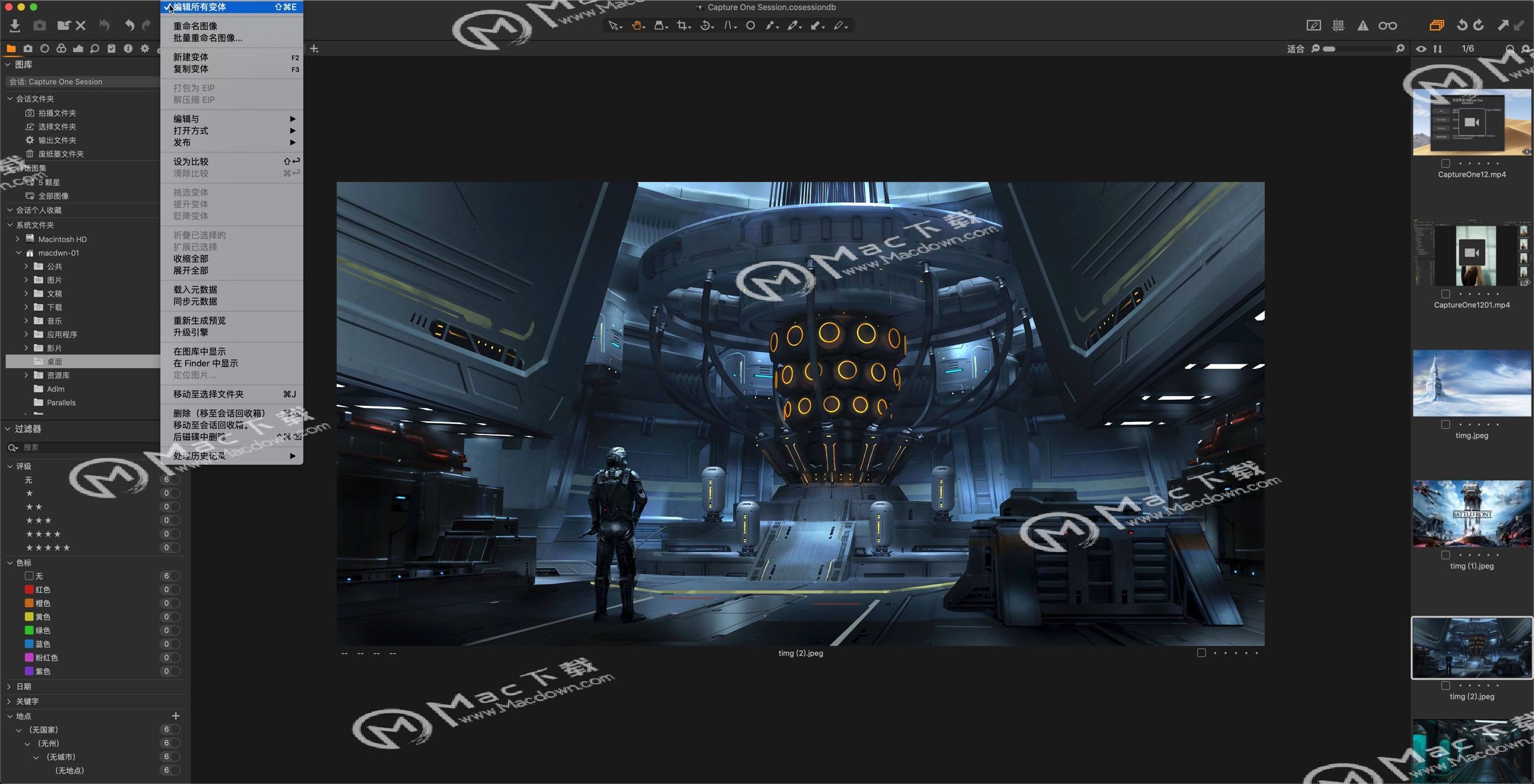Image resolution: width=1534 pixels, height=784 pixels.
Task: Click the import images download icon
Action: point(15,25)
